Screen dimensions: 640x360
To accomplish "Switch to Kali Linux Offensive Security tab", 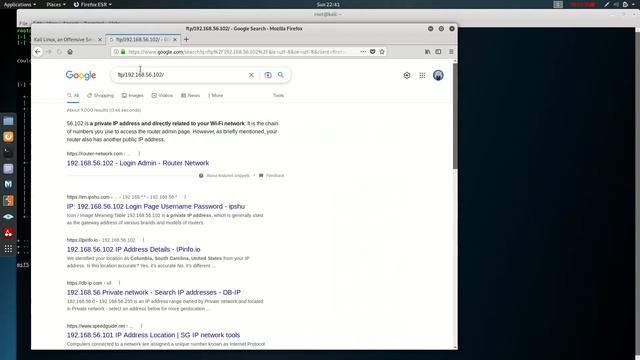I will (63, 40).
